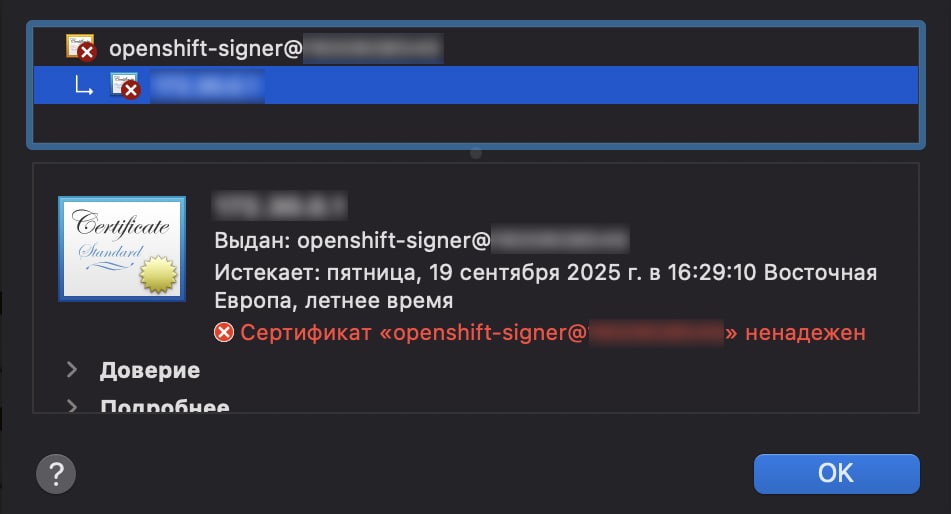Click the root openshift-signer certificate icon
This screenshot has height=514, width=951.
point(80,47)
